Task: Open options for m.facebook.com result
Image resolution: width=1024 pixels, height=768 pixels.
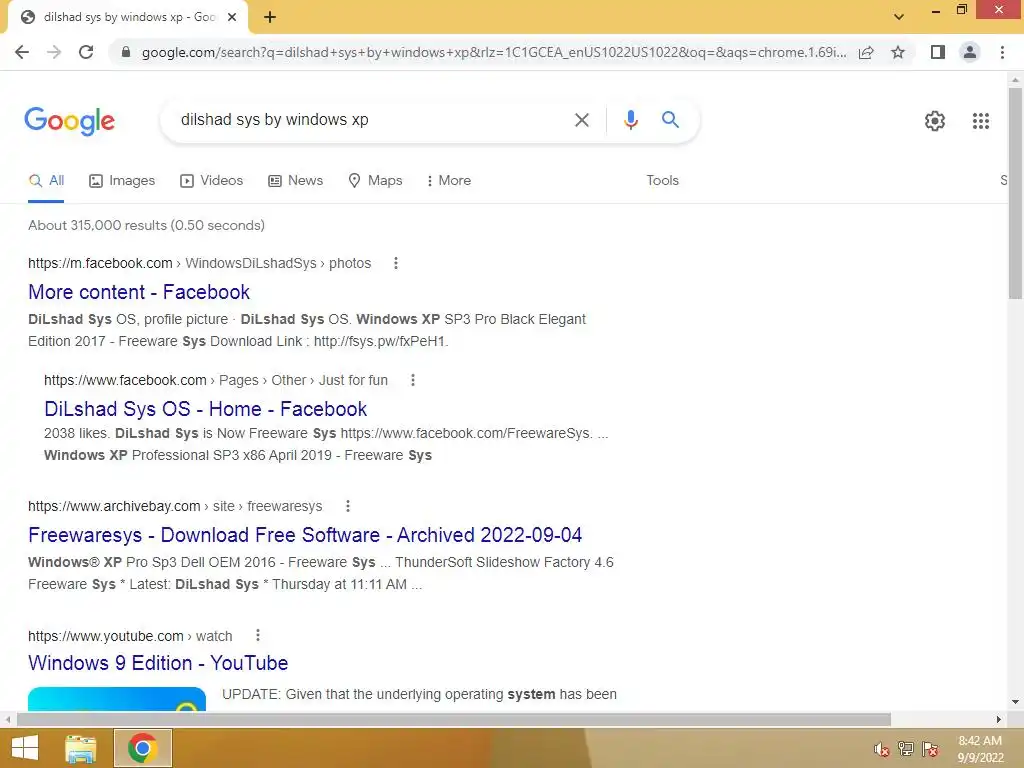Action: [x=396, y=263]
